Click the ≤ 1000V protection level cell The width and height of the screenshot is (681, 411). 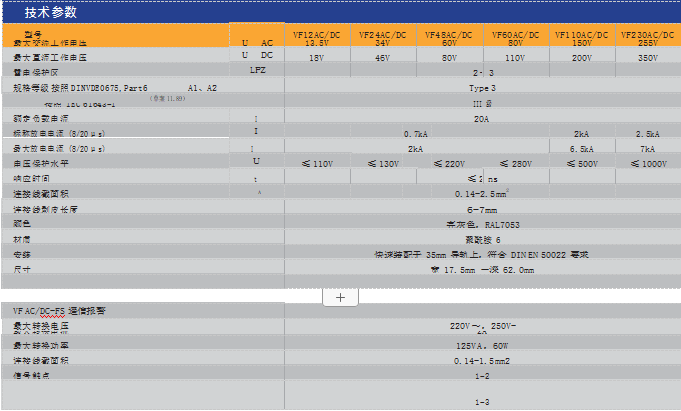647,163
